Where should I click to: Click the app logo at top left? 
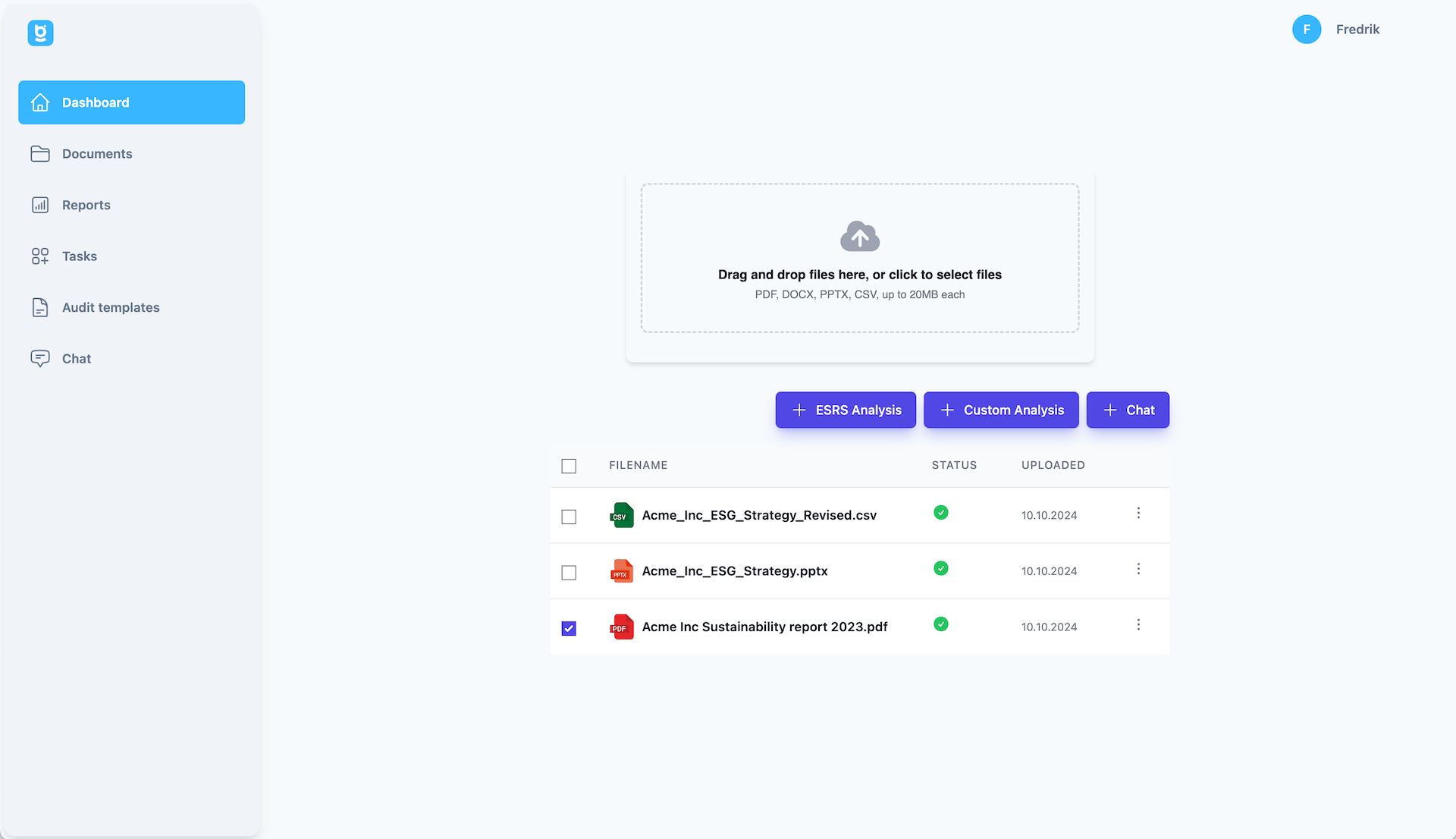tap(40, 33)
